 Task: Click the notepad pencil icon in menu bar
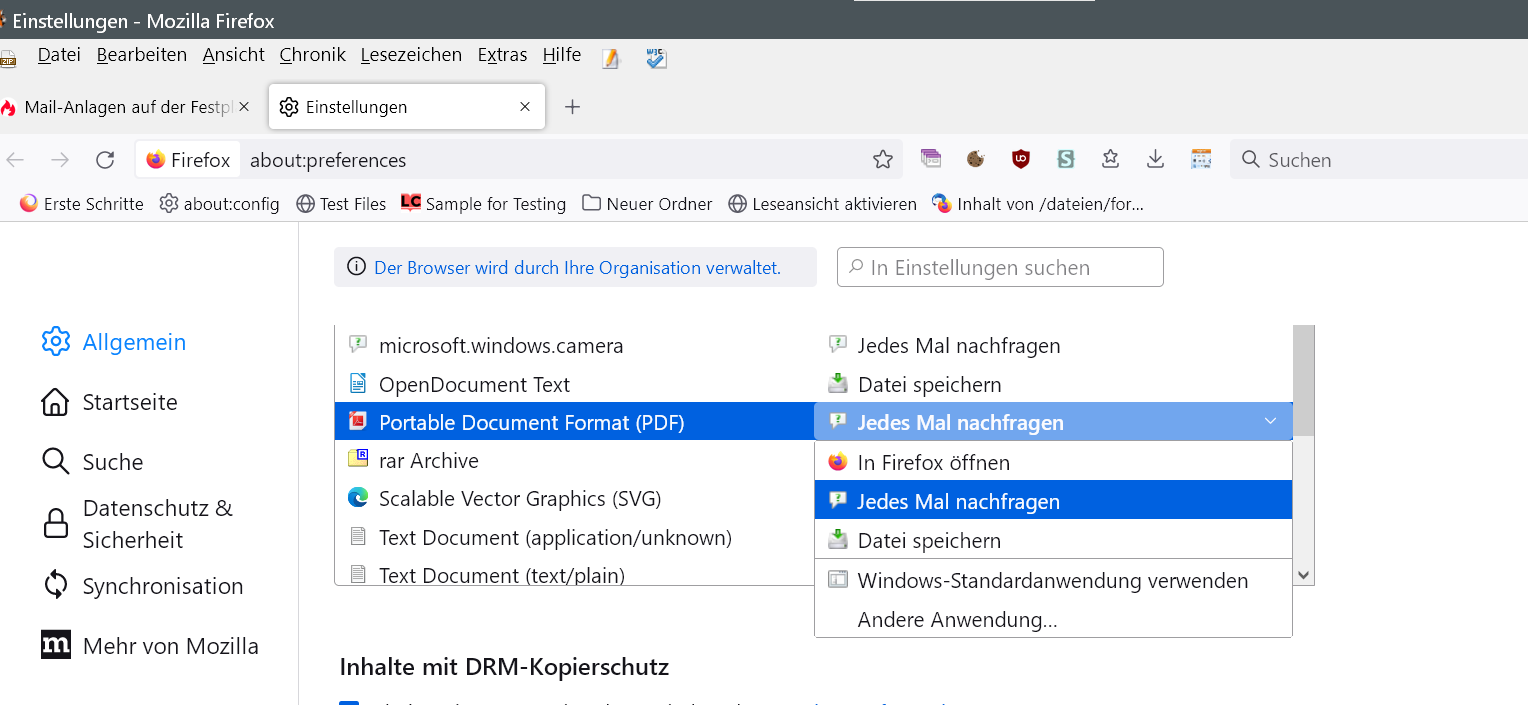click(x=611, y=58)
